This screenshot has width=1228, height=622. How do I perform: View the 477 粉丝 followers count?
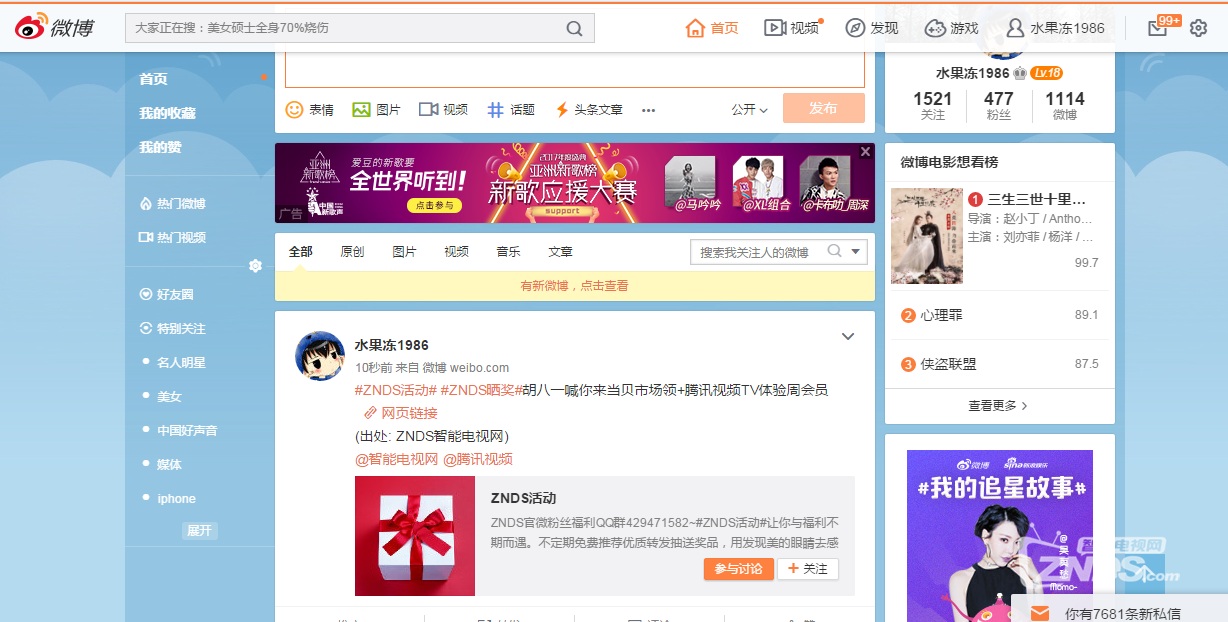click(999, 105)
